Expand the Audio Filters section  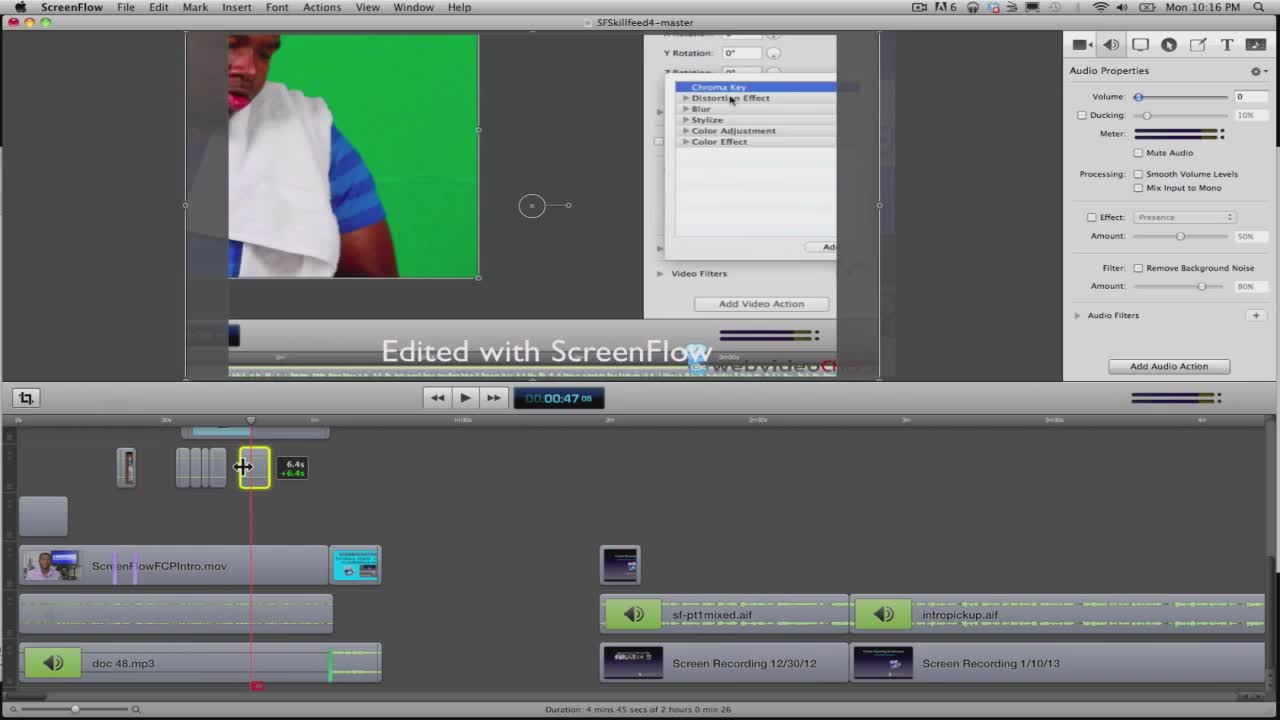coord(1077,316)
